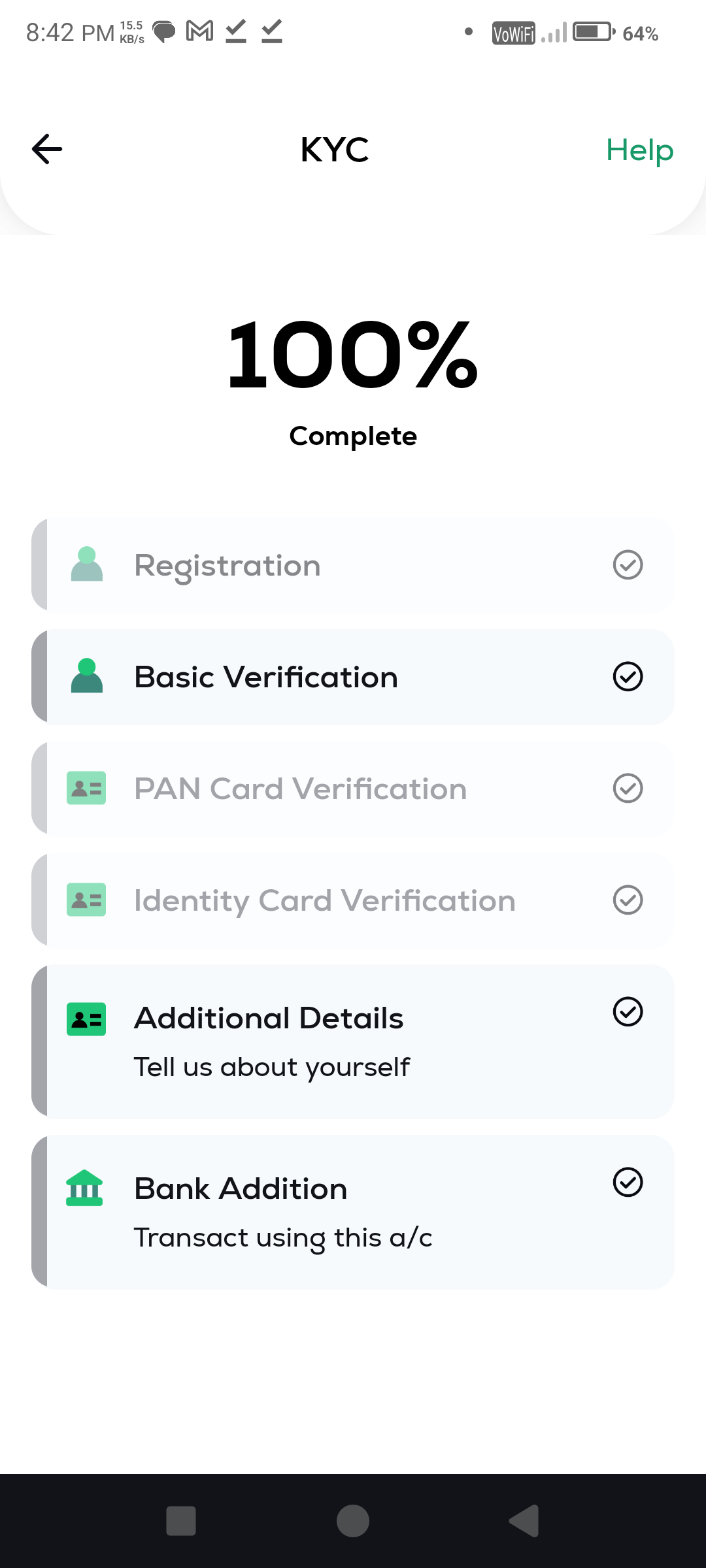Tap the Identity Card Verification card icon
The width and height of the screenshot is (706, 1568).
point(86,900)
